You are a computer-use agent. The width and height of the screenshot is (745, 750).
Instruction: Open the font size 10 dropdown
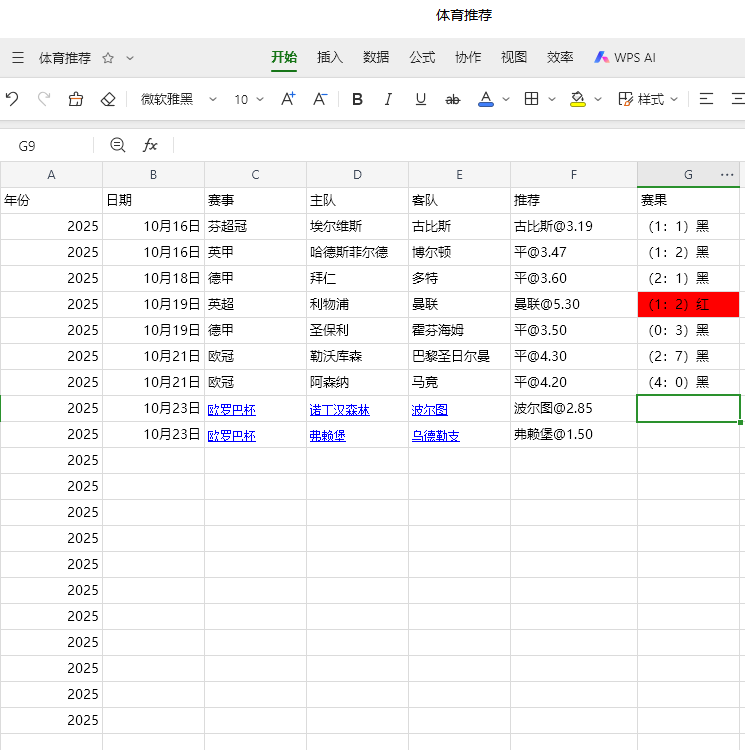point(249,99)
